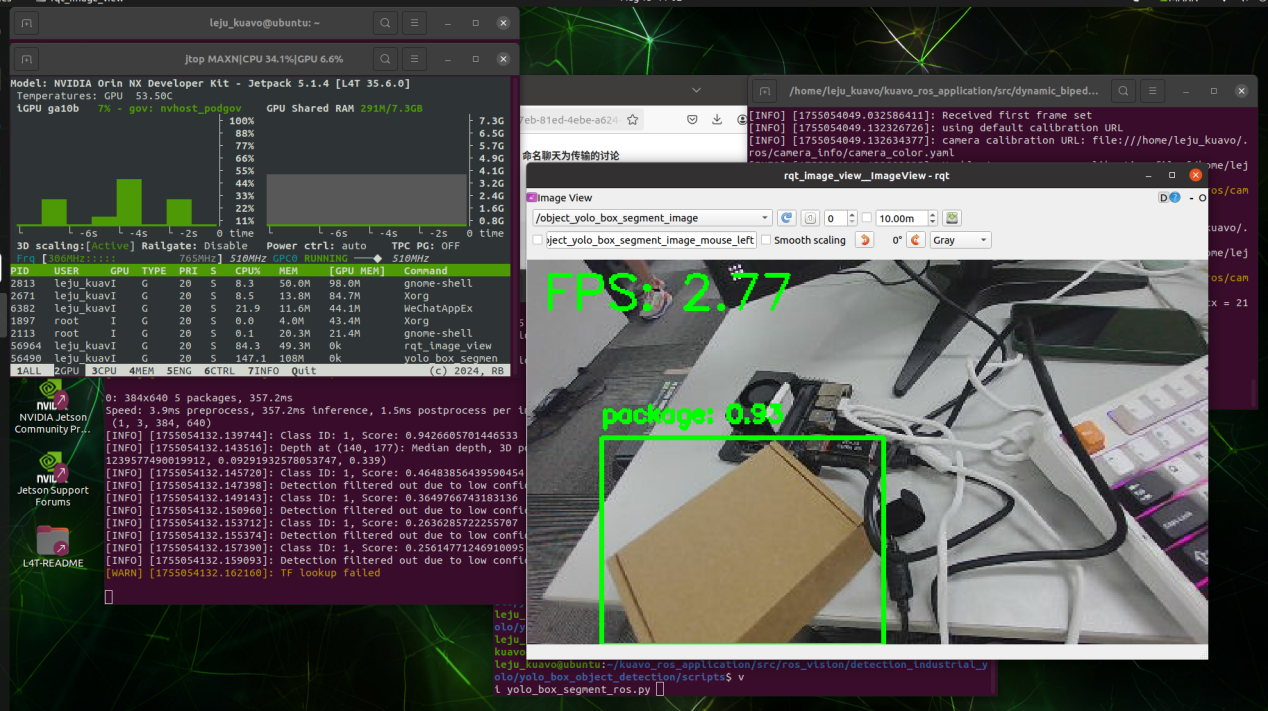The height and width of the screenshot is (711, 1268).
Task: Click the mouse_left topic name field
Action: click(x=651, y=240)
